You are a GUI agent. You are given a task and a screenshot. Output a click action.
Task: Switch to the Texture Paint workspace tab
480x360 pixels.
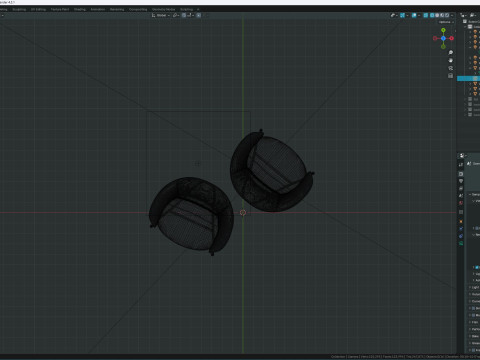[x=60, y=9]
